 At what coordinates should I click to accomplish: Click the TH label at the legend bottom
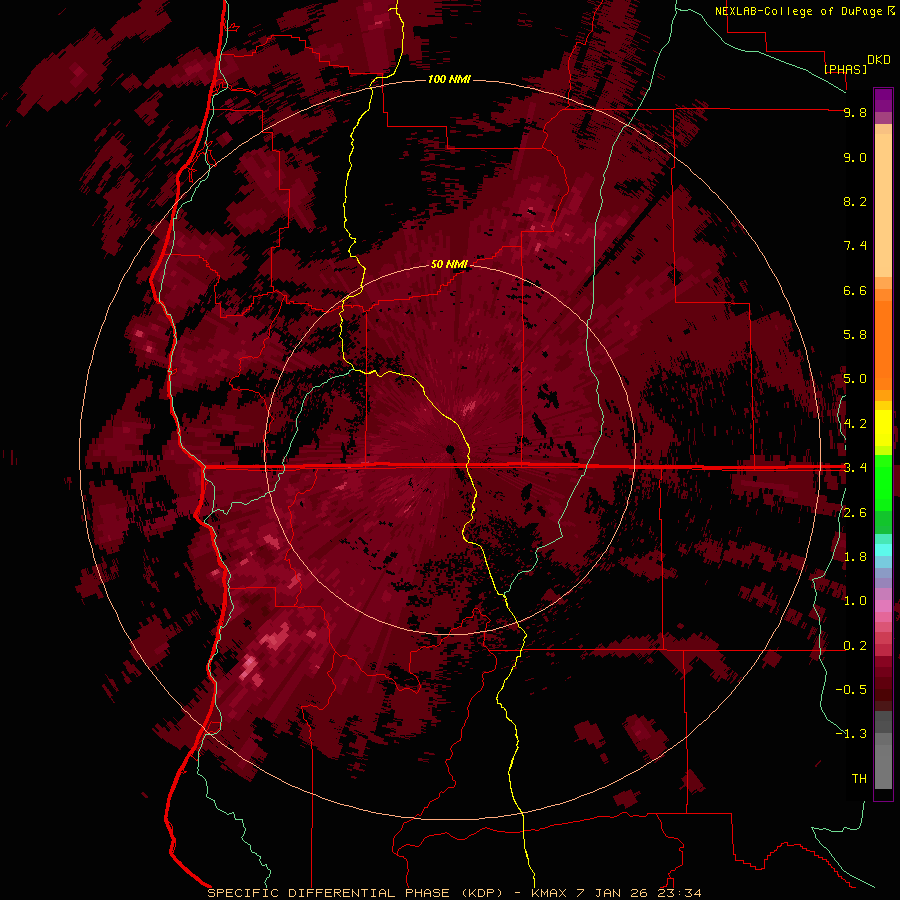[x=859, y=778]
